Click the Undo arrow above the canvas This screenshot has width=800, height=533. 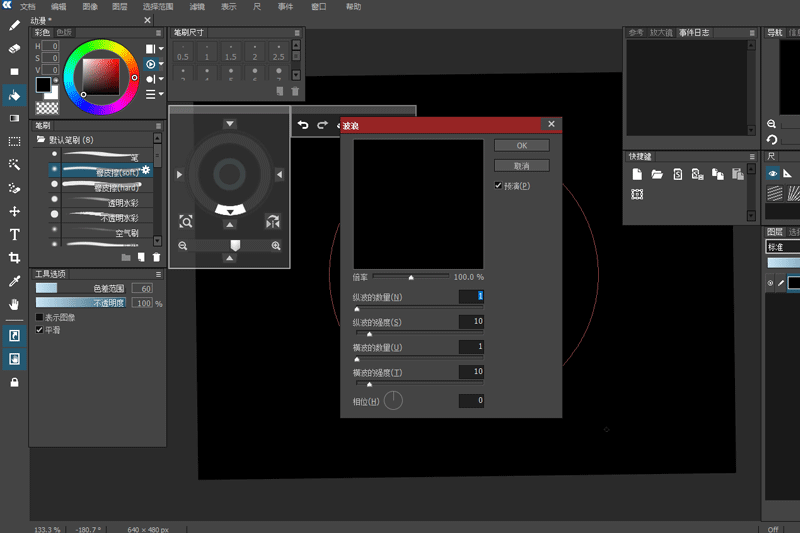pos(303,125)
